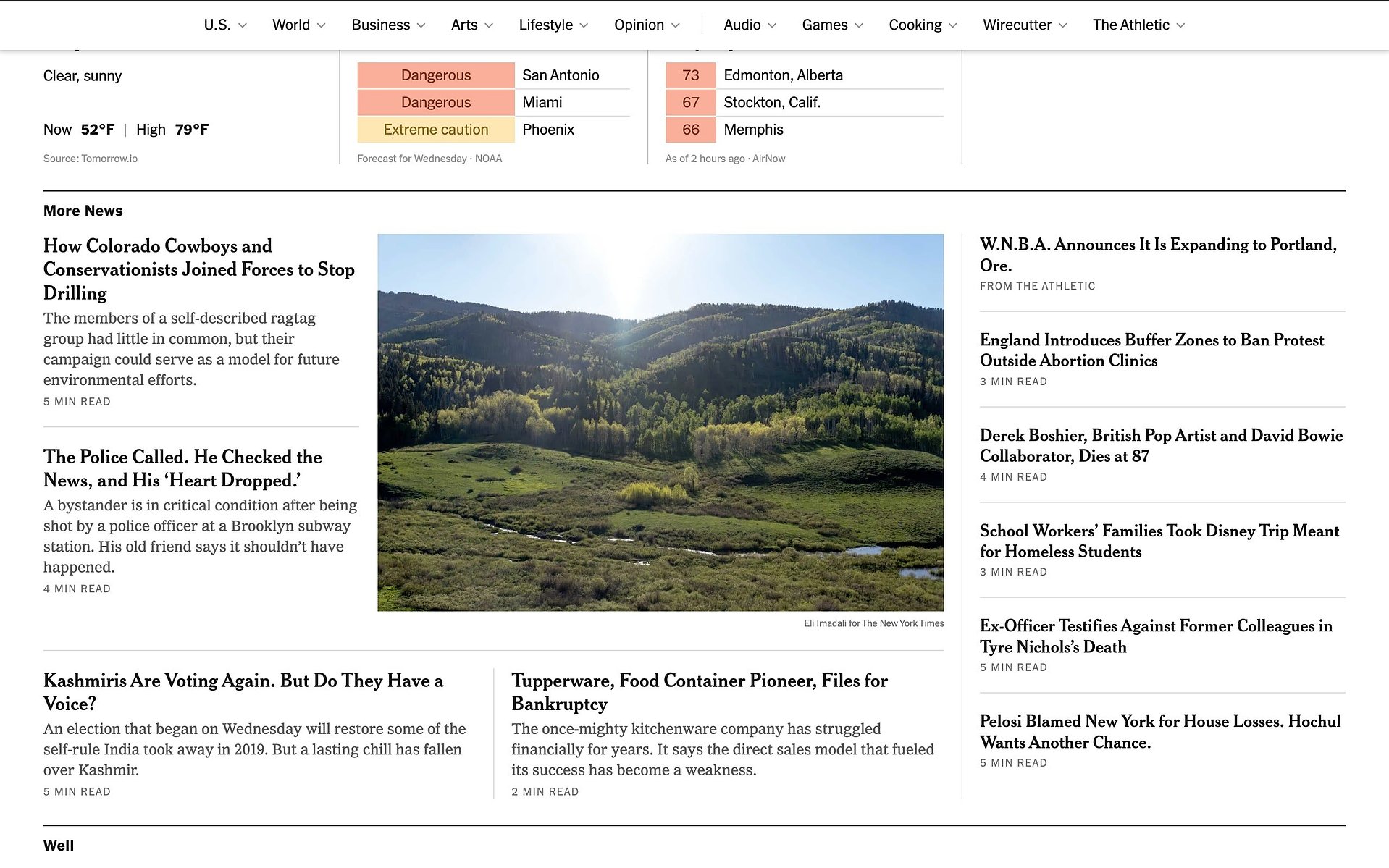Image resolution: width=1389 pixels, height=868 pixels.
Task: Open the U.S. menu item
Action: point(217,25)
